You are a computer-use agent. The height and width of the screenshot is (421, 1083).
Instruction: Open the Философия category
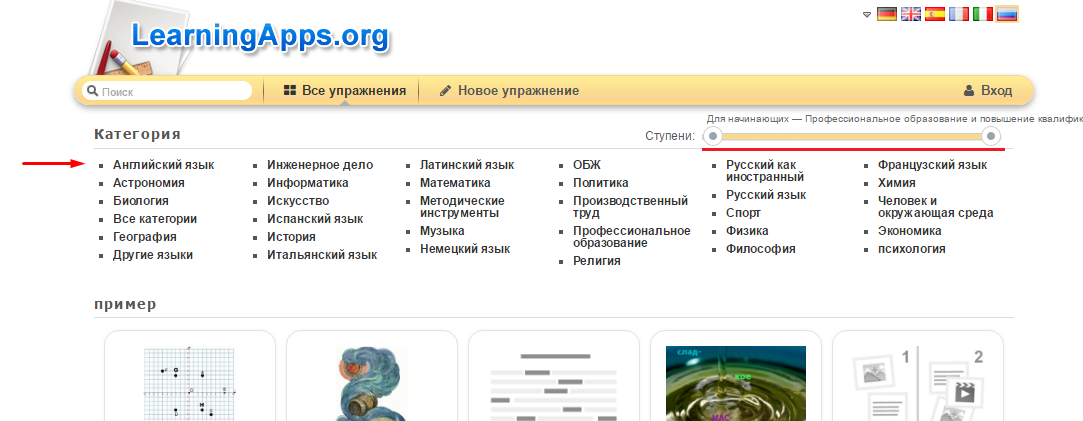click(760, 248)
